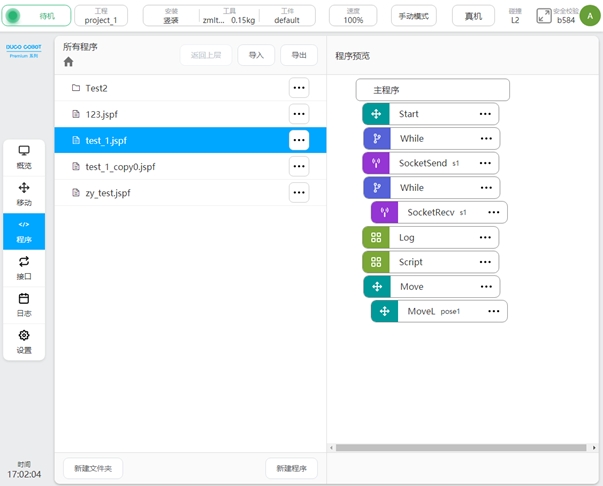Open the 移动 move tab in sidebar

pyautogui.click(x=24, y=194)
